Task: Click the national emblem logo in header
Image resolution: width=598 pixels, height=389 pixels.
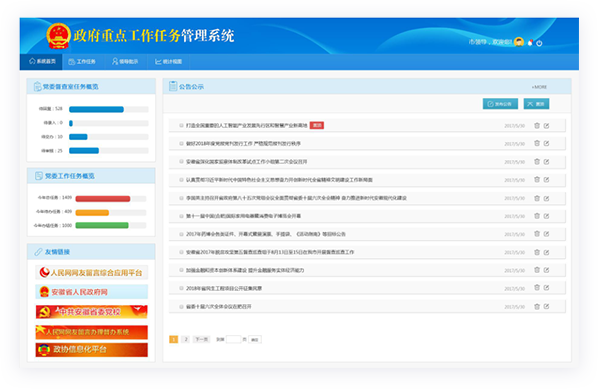Action: point(58,36)
